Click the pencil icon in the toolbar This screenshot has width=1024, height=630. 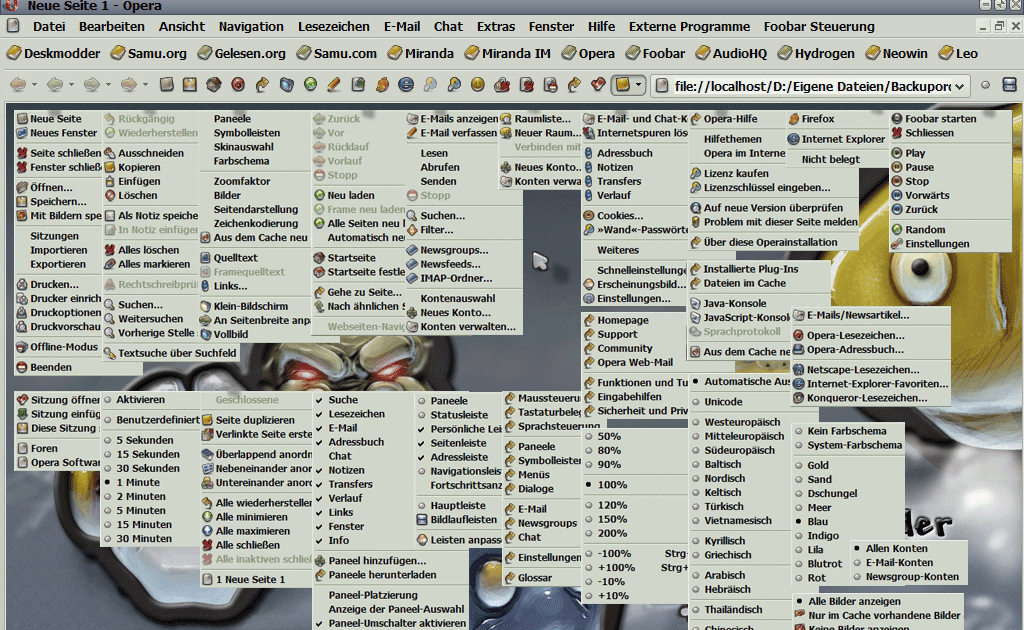click(334, 85)
